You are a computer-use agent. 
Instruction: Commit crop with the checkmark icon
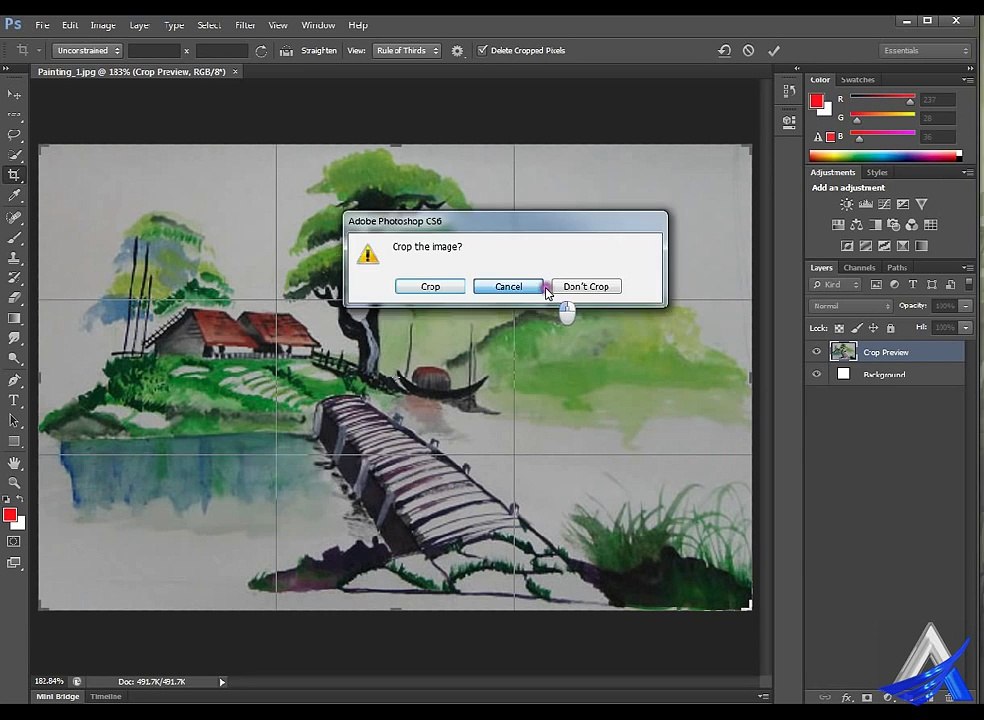[x=774, y=51]
